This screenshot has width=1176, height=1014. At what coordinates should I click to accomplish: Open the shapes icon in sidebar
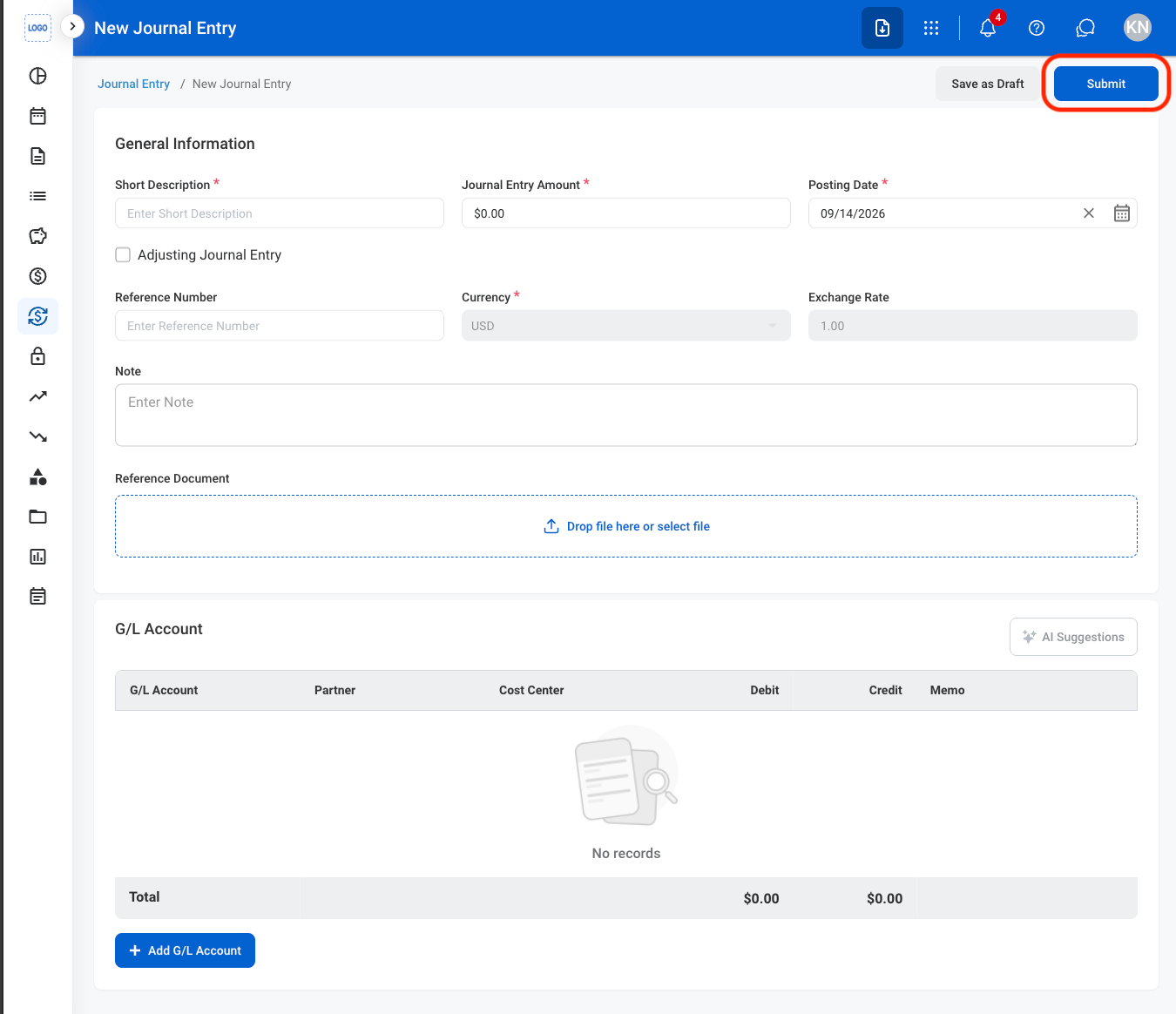point(37,477)
